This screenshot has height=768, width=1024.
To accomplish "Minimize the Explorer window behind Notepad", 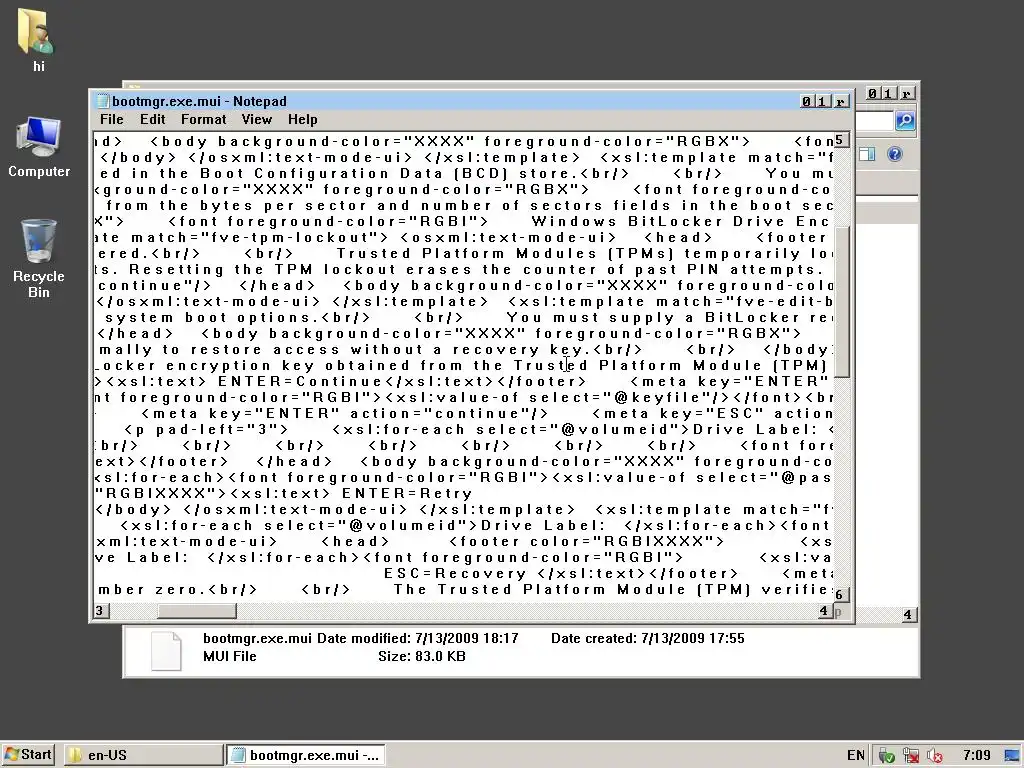I will tap(872, 93).
